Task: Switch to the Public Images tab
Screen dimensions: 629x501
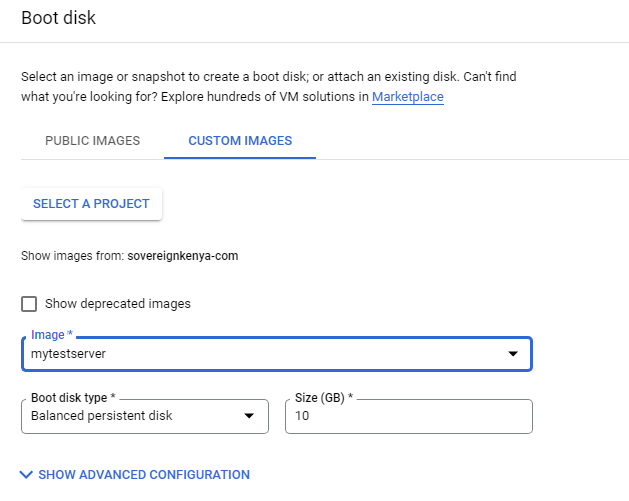Action: pos(93,141)
